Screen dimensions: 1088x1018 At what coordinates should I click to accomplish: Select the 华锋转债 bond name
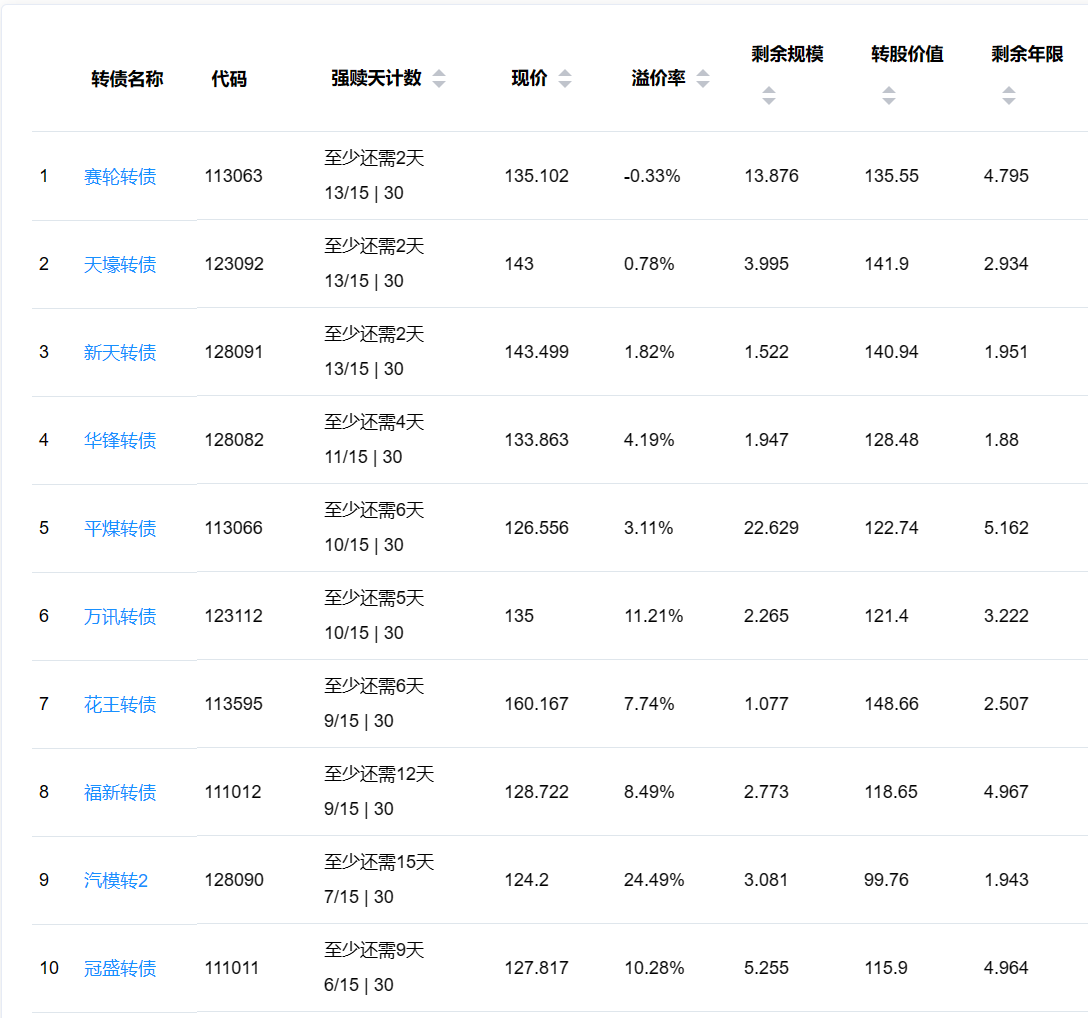coord(120,441)
